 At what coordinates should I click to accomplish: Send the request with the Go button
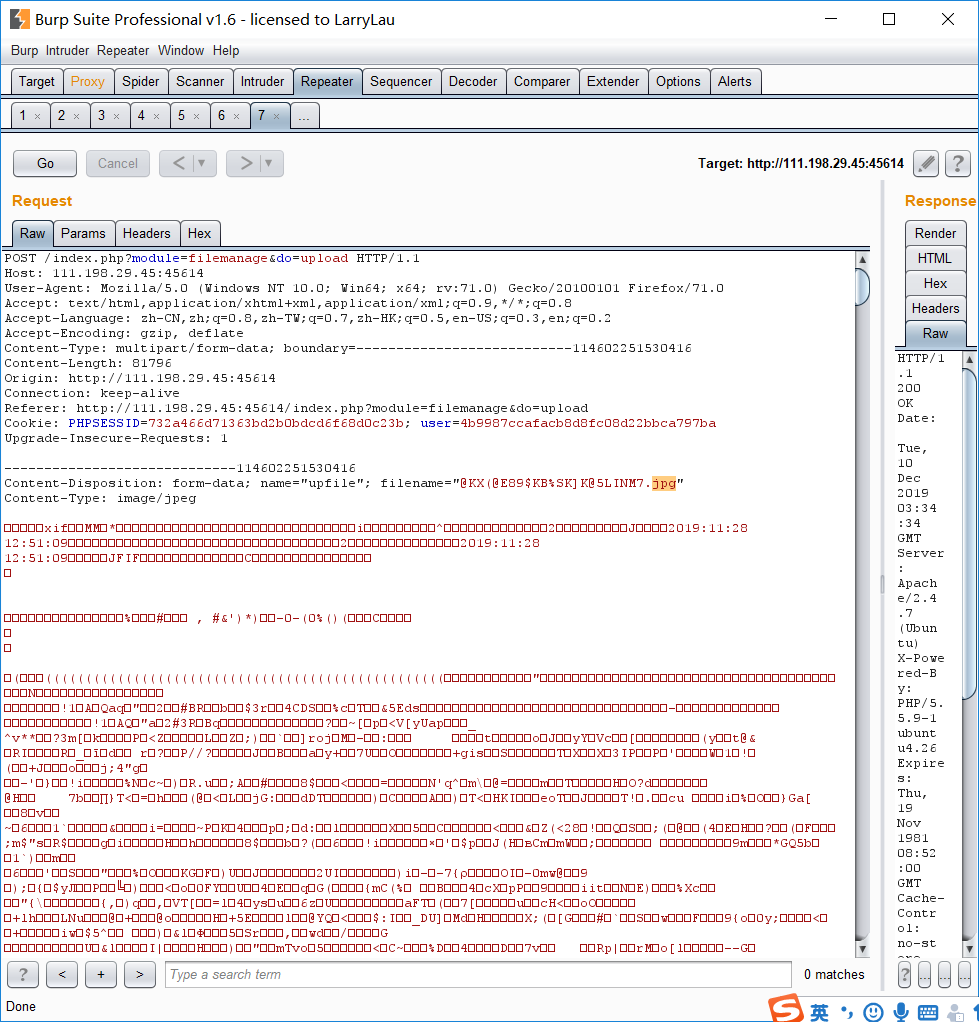45,164
